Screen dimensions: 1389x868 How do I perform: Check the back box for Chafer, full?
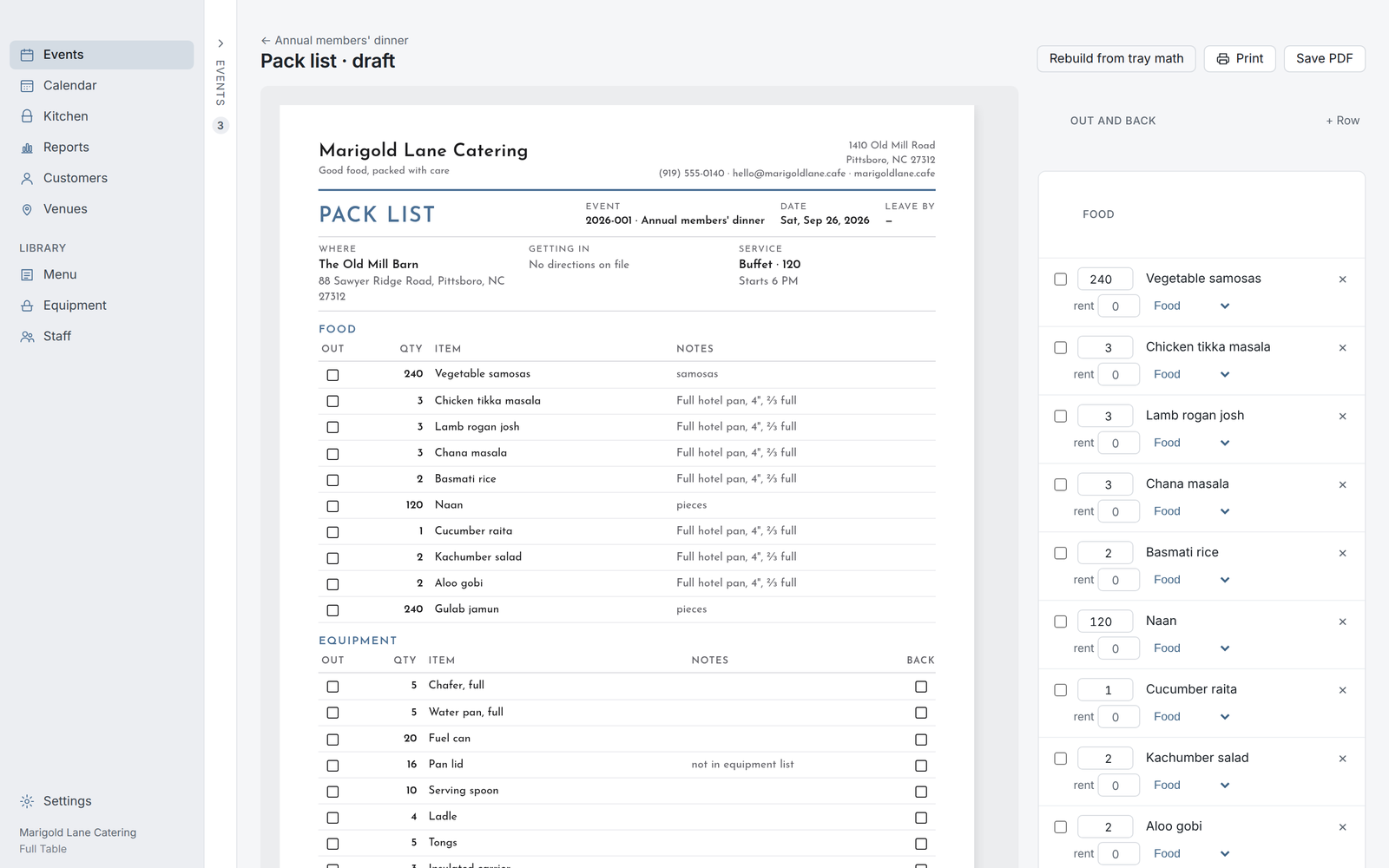pyautogui.click(x=921, y=687)
